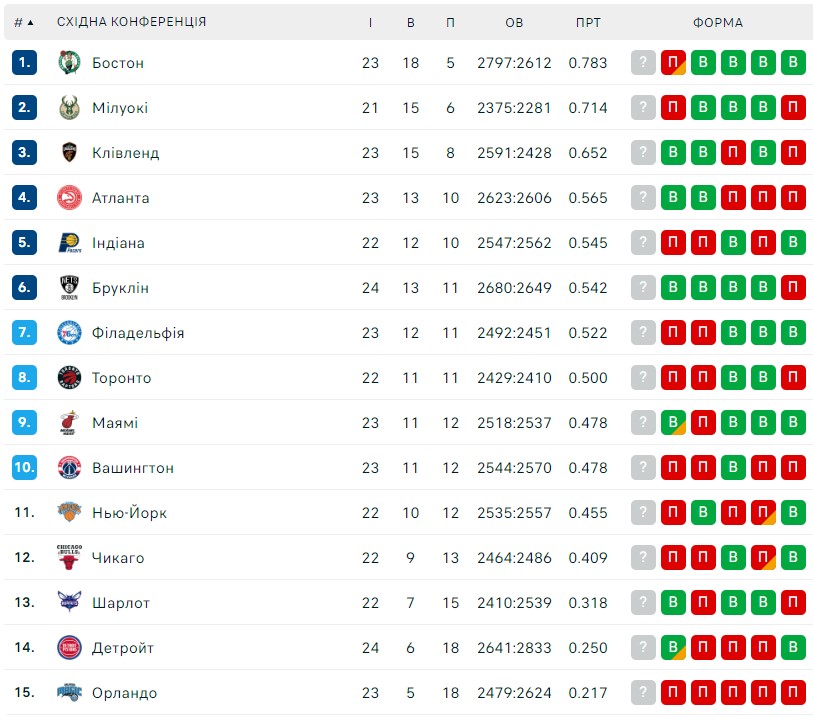Click the Chicago Bulls logo
Viewport: 813px width, 728px height.
tap(69, 557)
